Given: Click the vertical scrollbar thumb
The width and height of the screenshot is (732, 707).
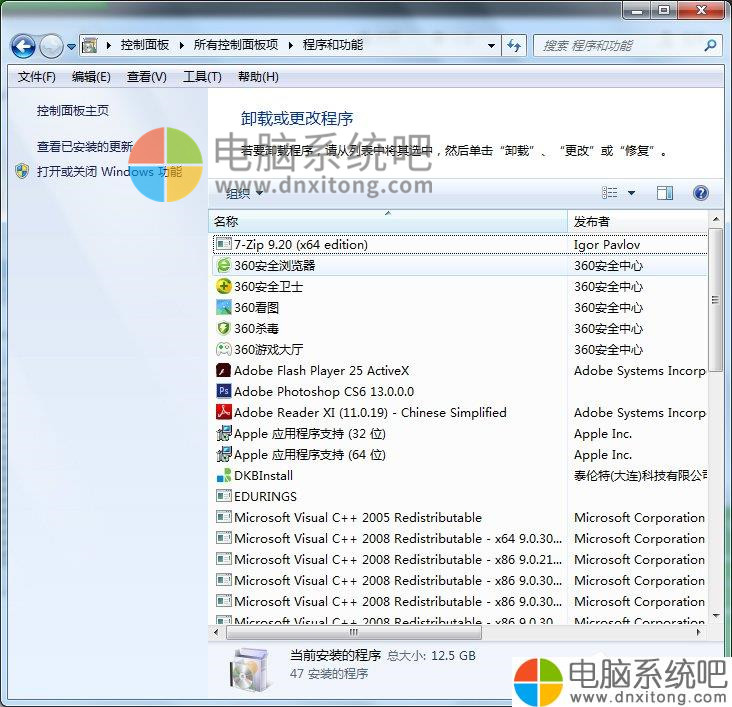Looking at the screenshot, I should coord(715,299).
